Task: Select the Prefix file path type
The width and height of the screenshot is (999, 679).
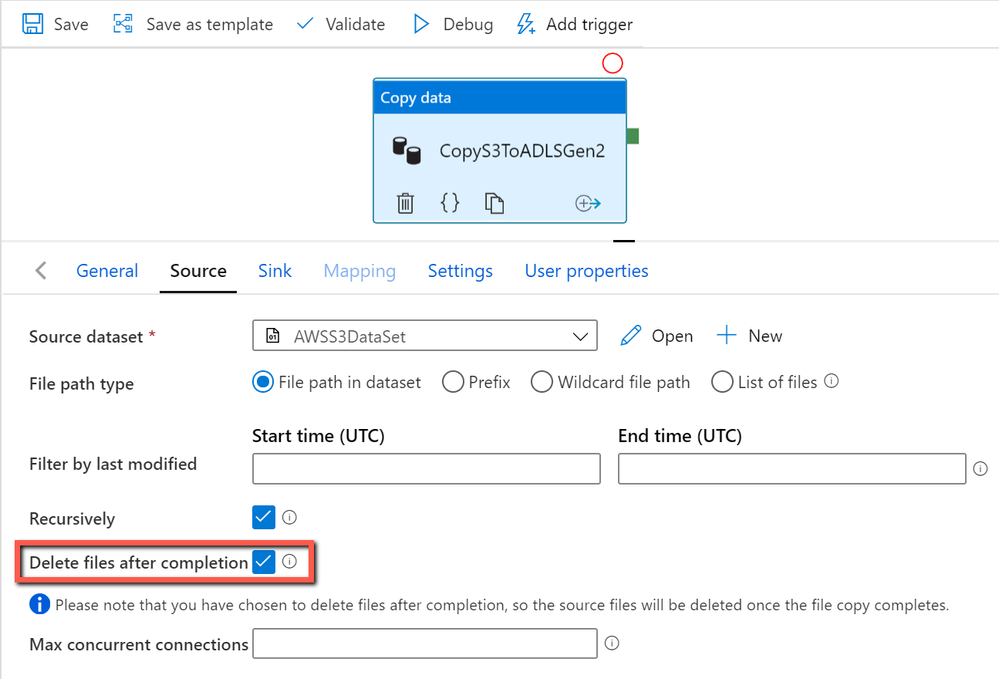Action: tap(453, 382)
